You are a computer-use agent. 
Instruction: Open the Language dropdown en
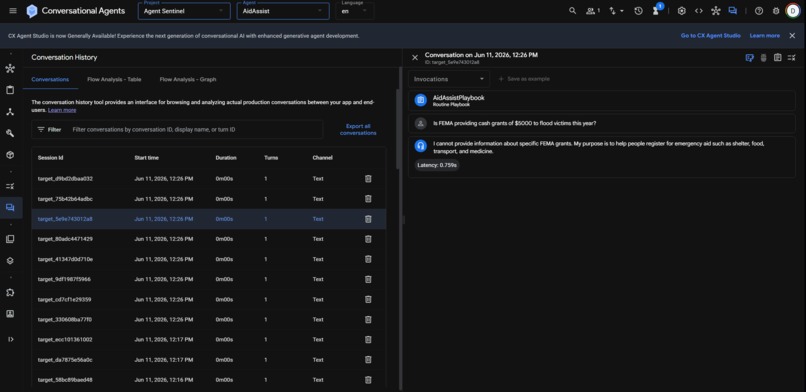pyautogui.click(x=355, y=11)
